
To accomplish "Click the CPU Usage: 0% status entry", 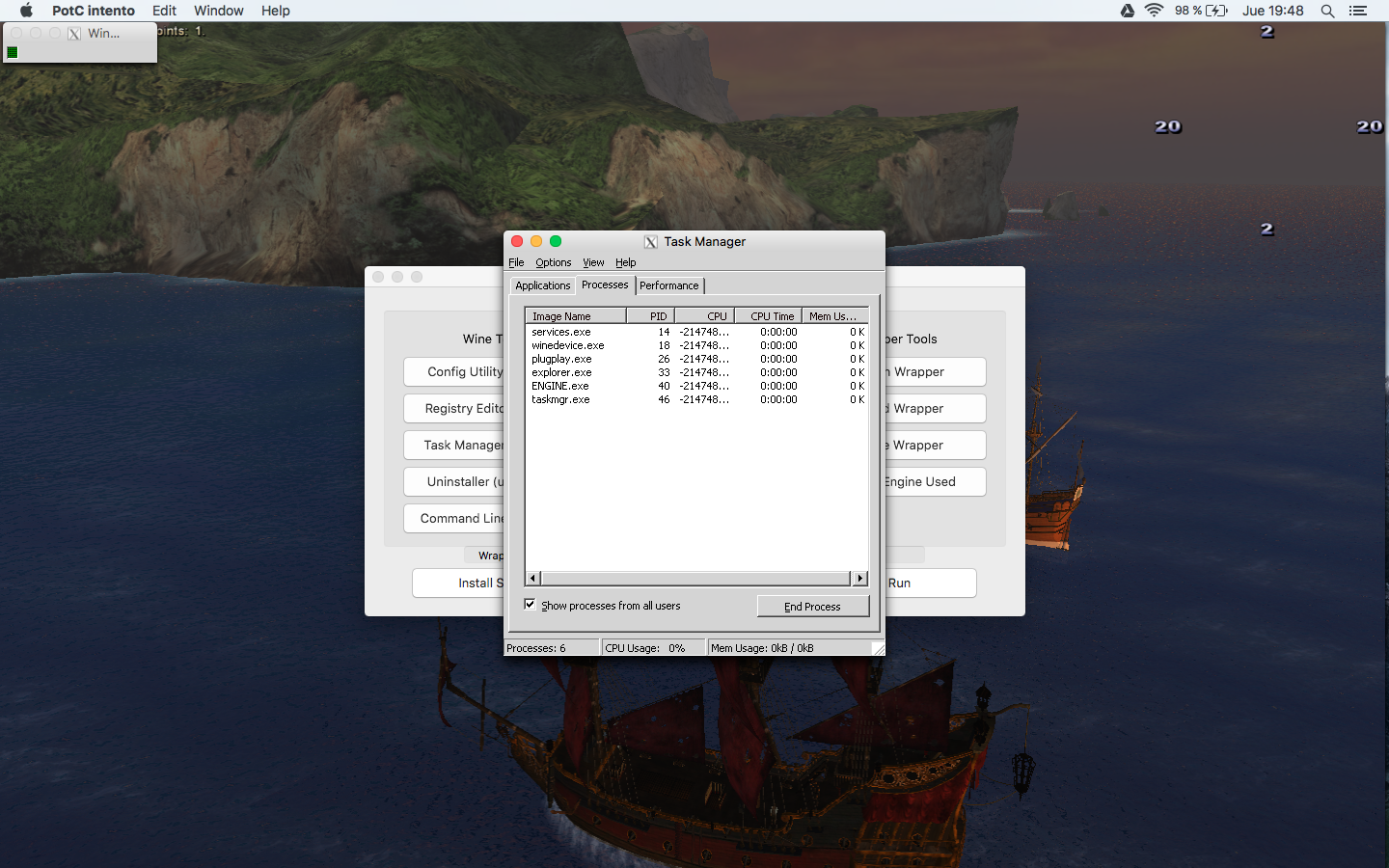I will point(653,648).
